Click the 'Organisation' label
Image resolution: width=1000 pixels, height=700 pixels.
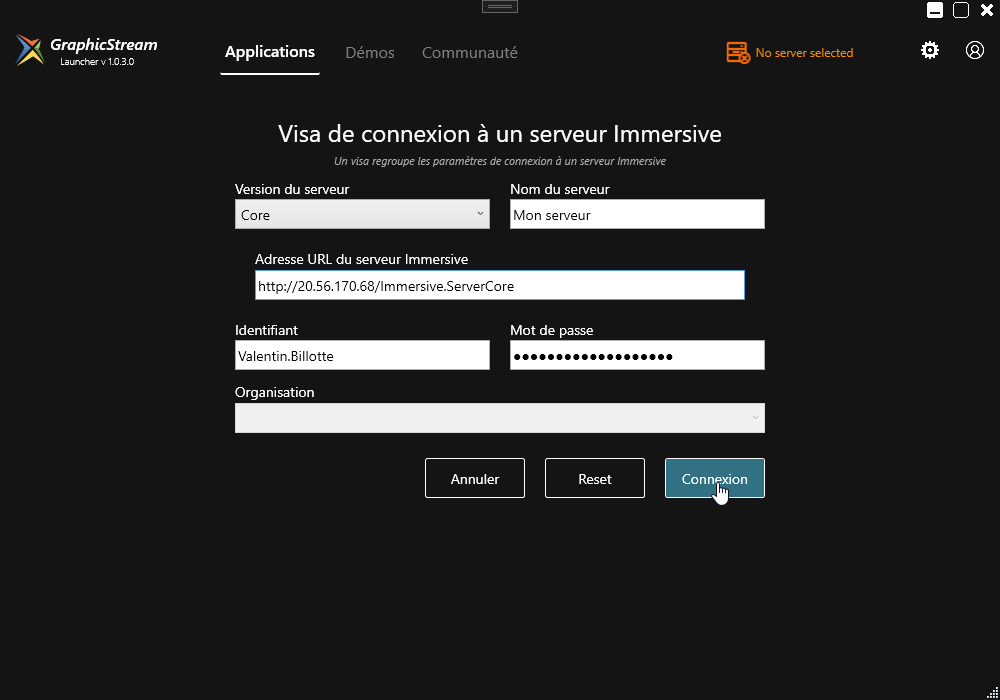(x=275, y=392)
